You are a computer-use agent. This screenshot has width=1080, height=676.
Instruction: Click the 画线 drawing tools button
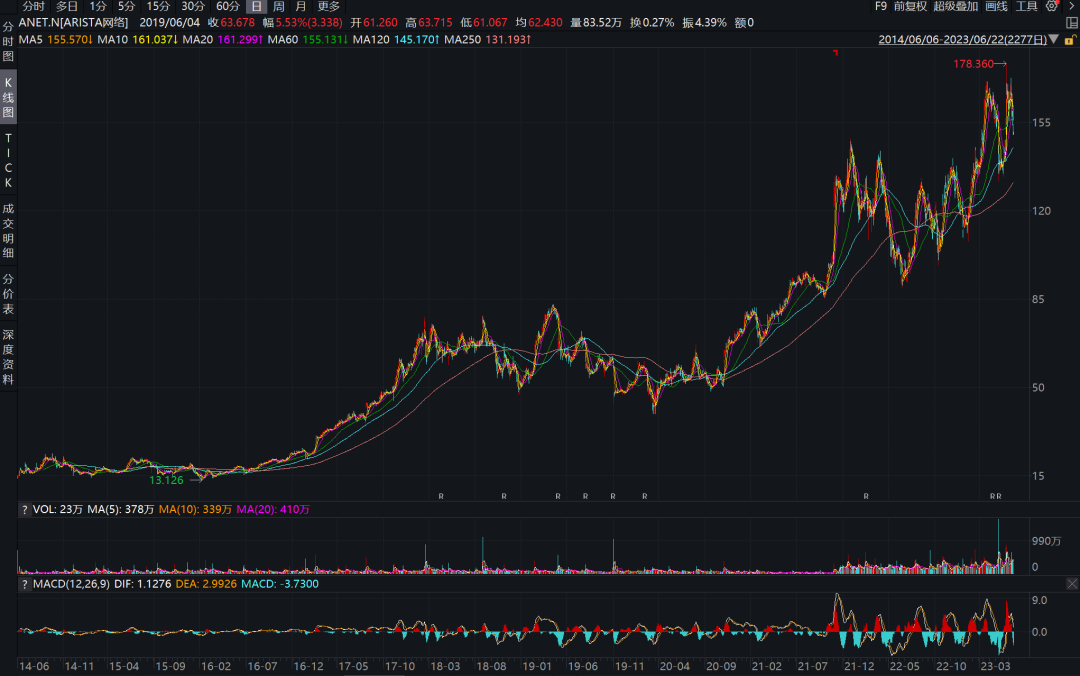click(997, 6)
